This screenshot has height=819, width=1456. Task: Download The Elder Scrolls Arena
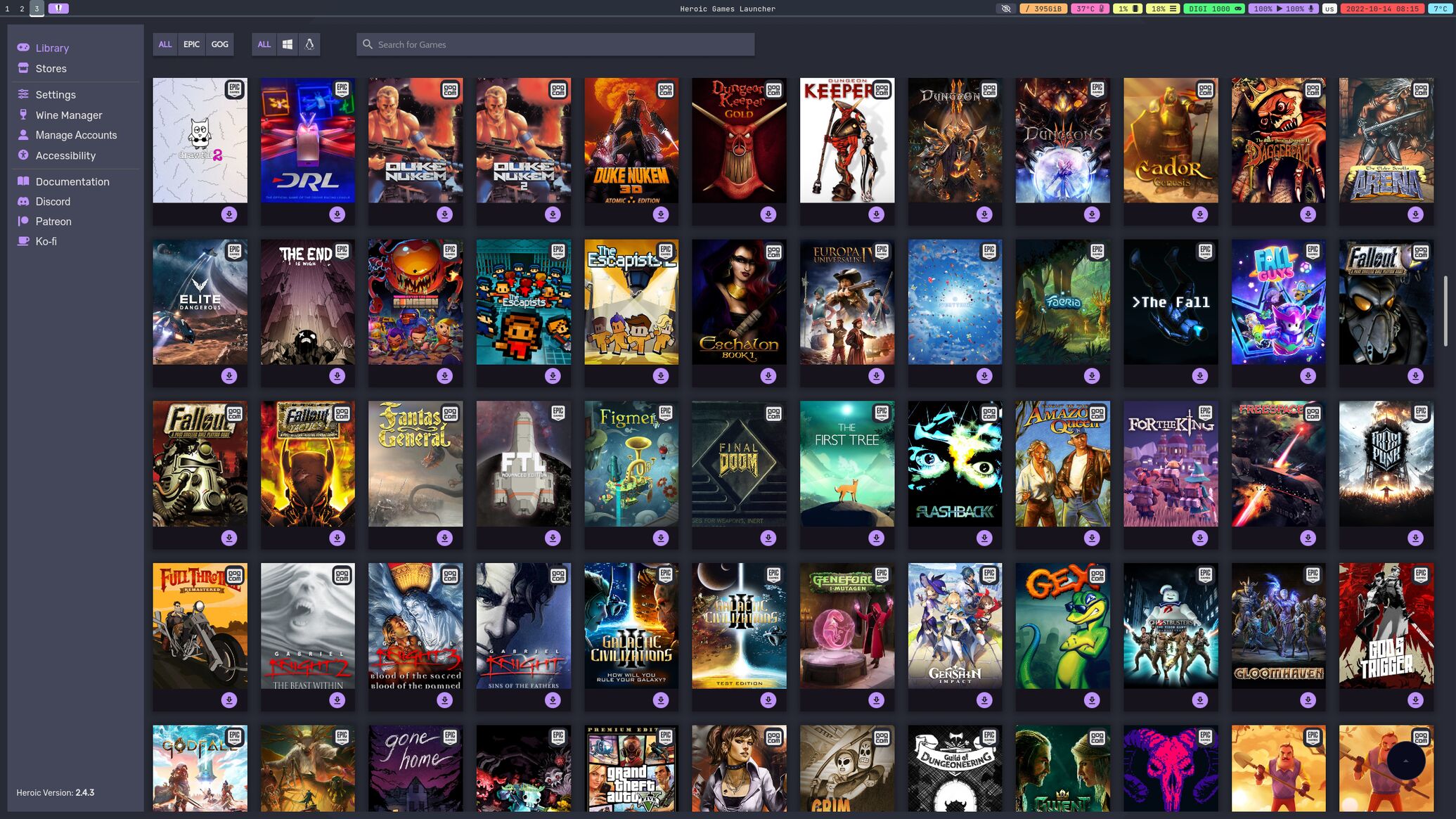1416,214
